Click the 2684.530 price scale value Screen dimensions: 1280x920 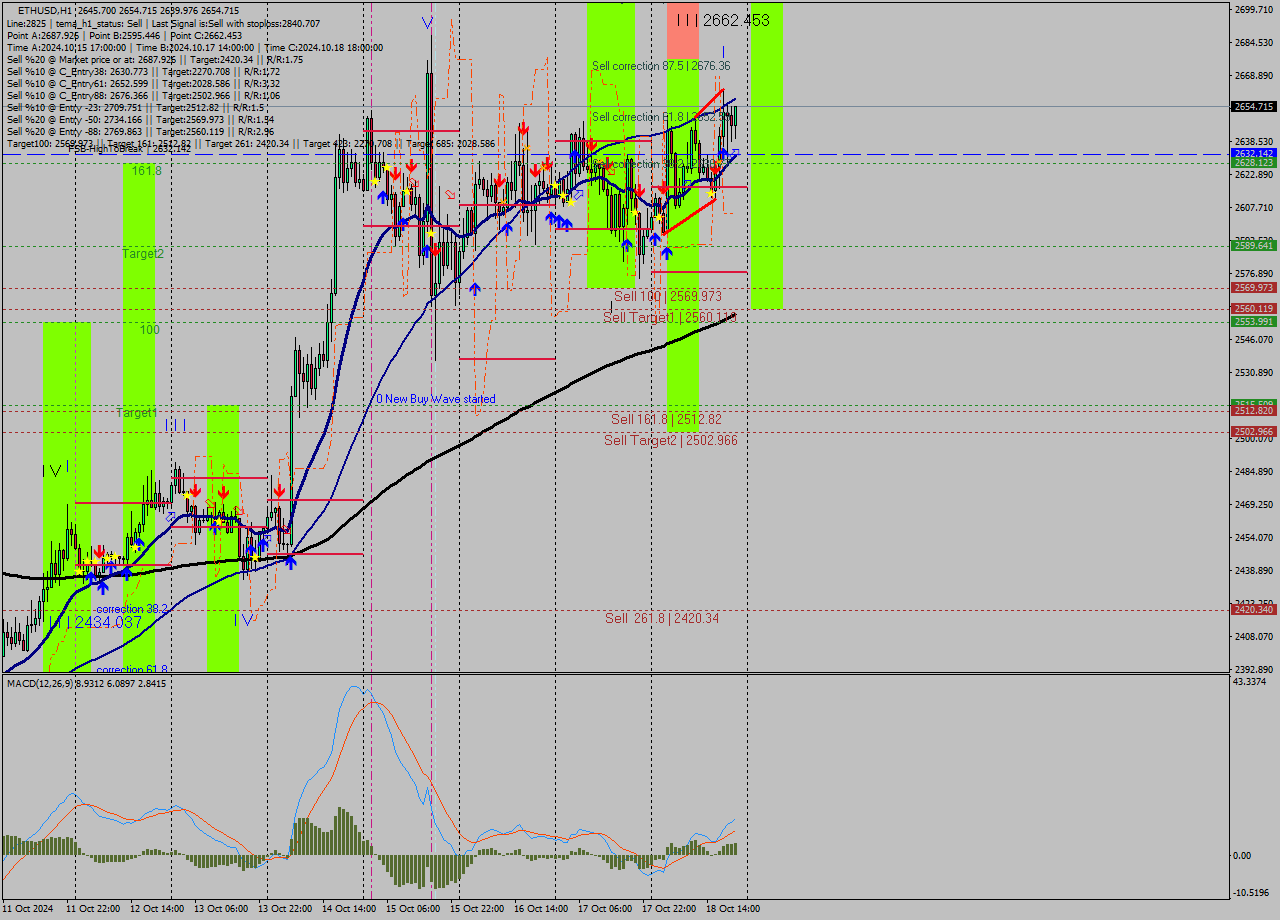tap(1254, 42)
